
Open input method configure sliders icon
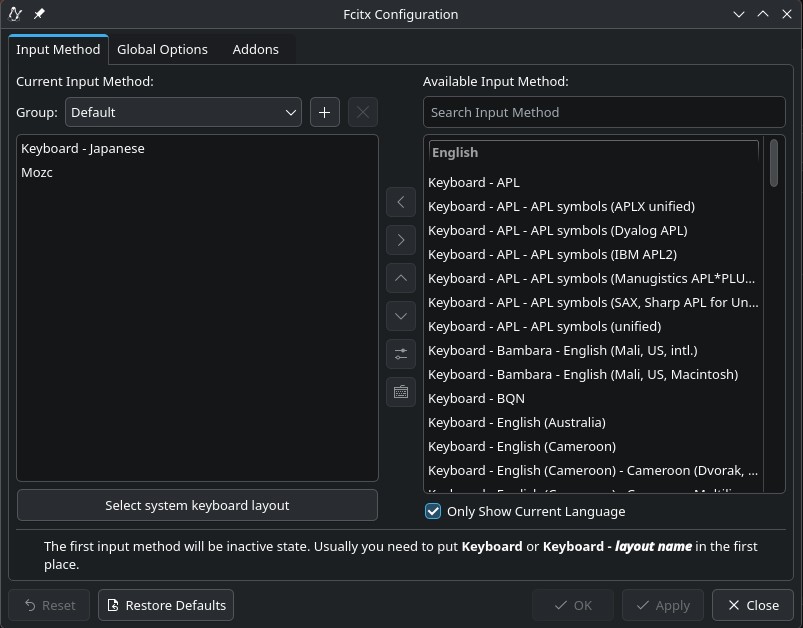401,354
